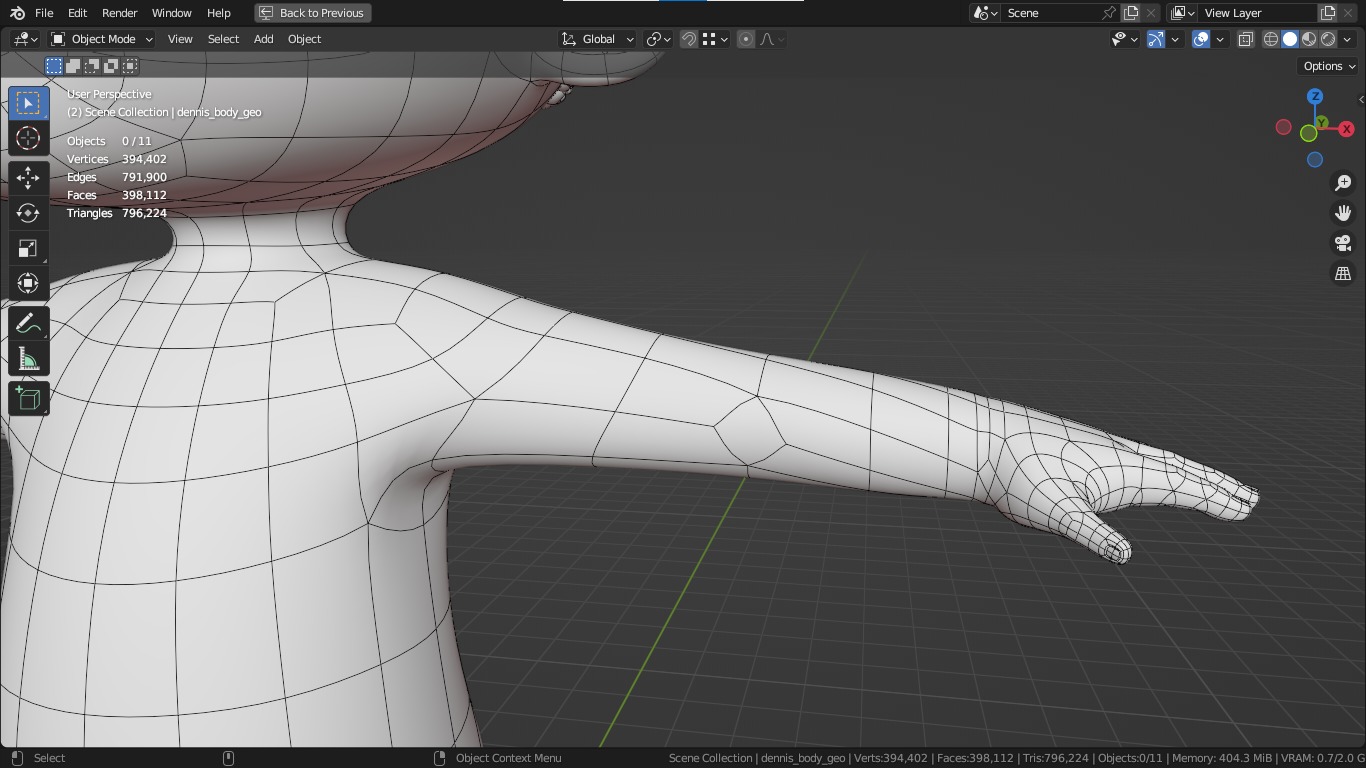1366x768 pixels.
Task: Select the Measure tool
Action: [x=28, y=359]
